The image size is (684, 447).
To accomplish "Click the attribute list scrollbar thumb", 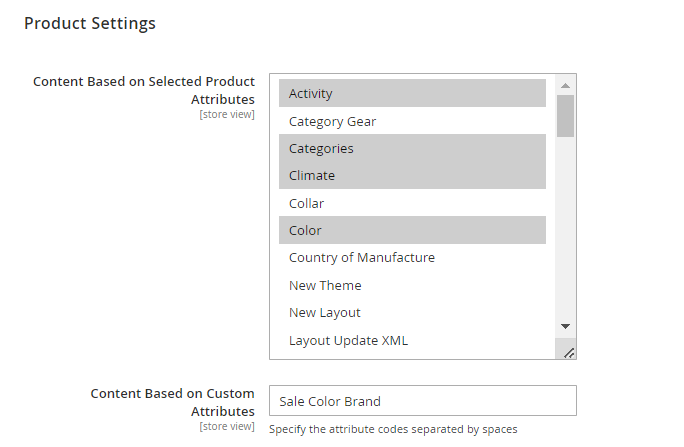I will [x=565, y=116].
